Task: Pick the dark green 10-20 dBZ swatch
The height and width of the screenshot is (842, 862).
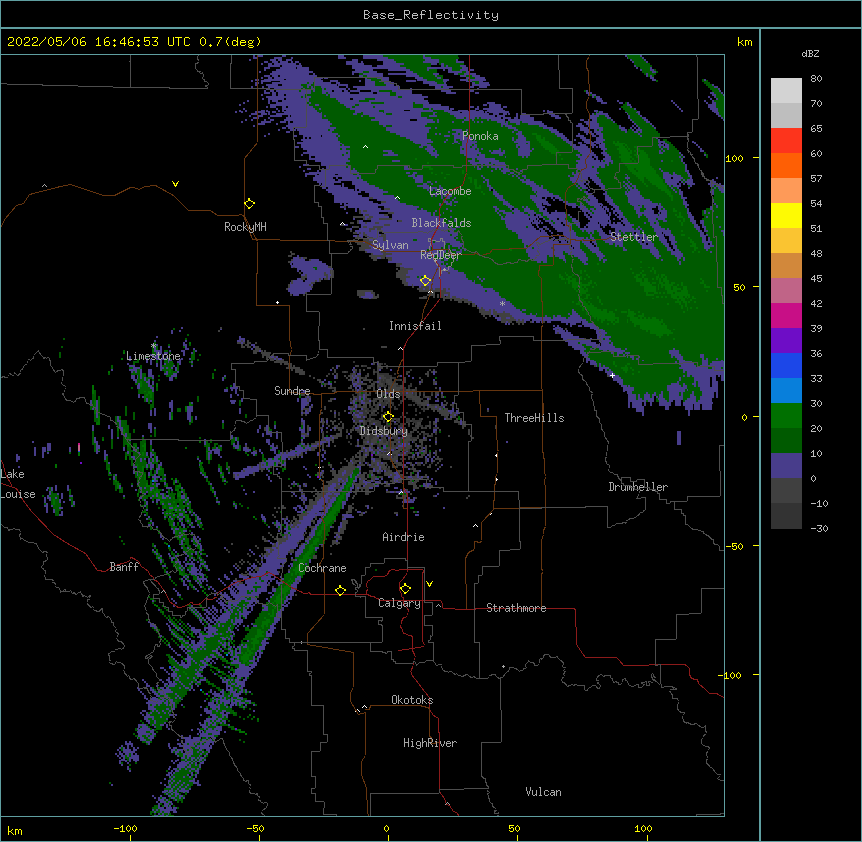Action: (786, 440)
